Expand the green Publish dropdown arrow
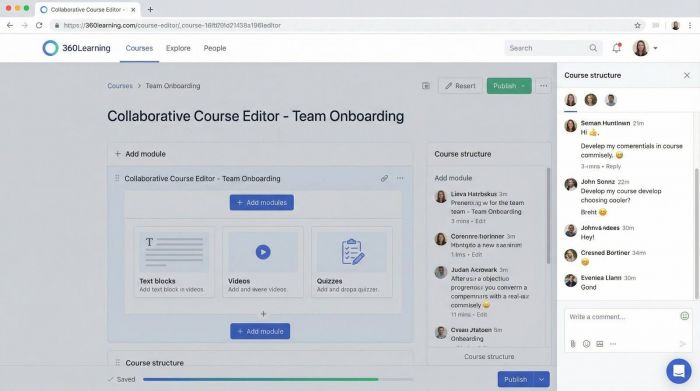Image resolution: width=700 pixels, height=391 pixels. point(523,86)
